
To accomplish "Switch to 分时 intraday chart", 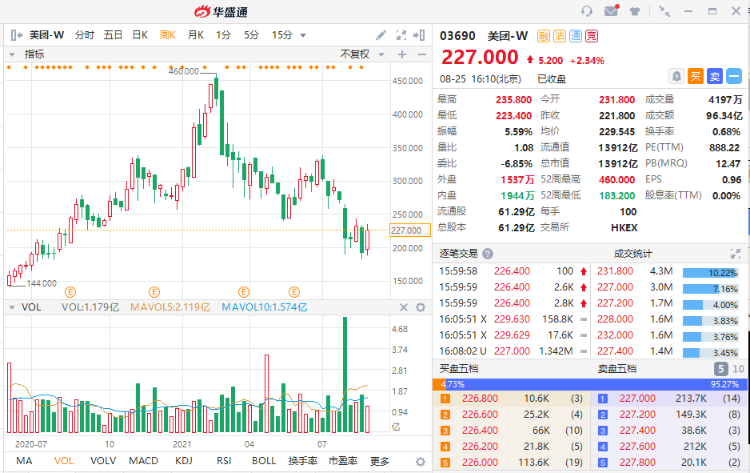I will 85,35.
